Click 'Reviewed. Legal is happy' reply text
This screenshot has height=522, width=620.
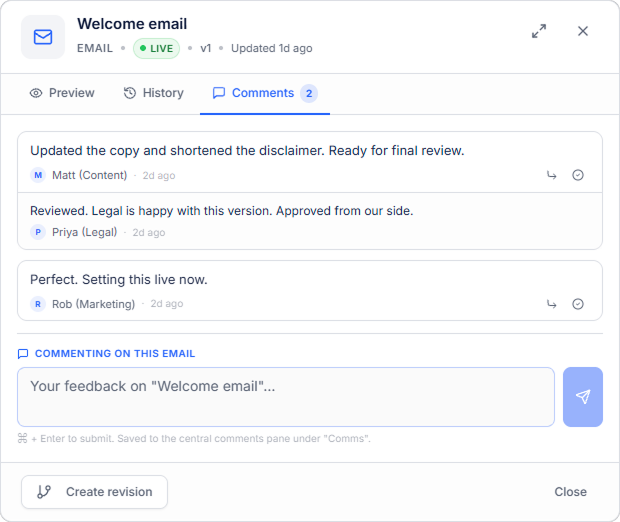point(221,211)
